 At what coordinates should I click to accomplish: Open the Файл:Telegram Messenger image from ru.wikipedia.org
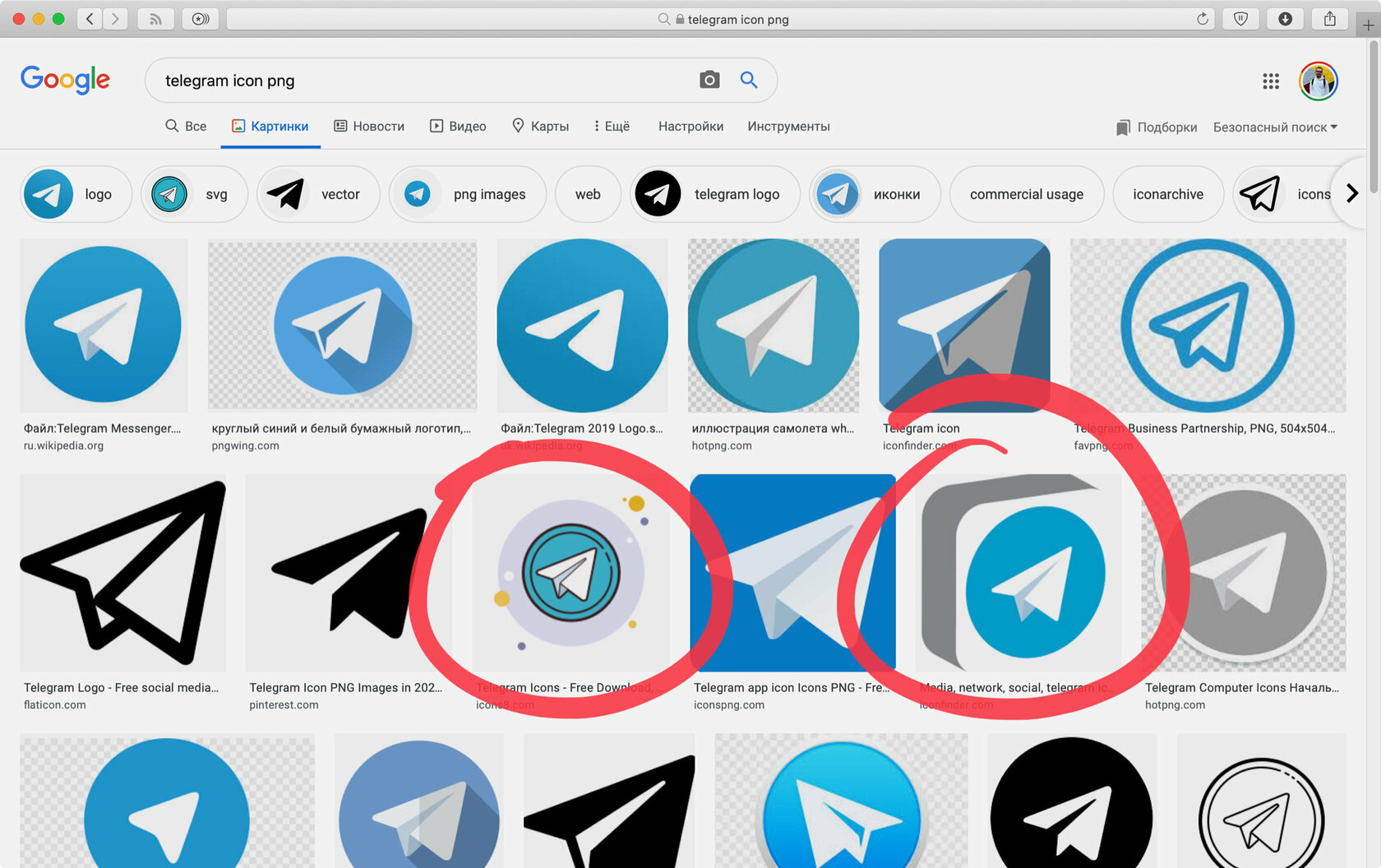104,325
